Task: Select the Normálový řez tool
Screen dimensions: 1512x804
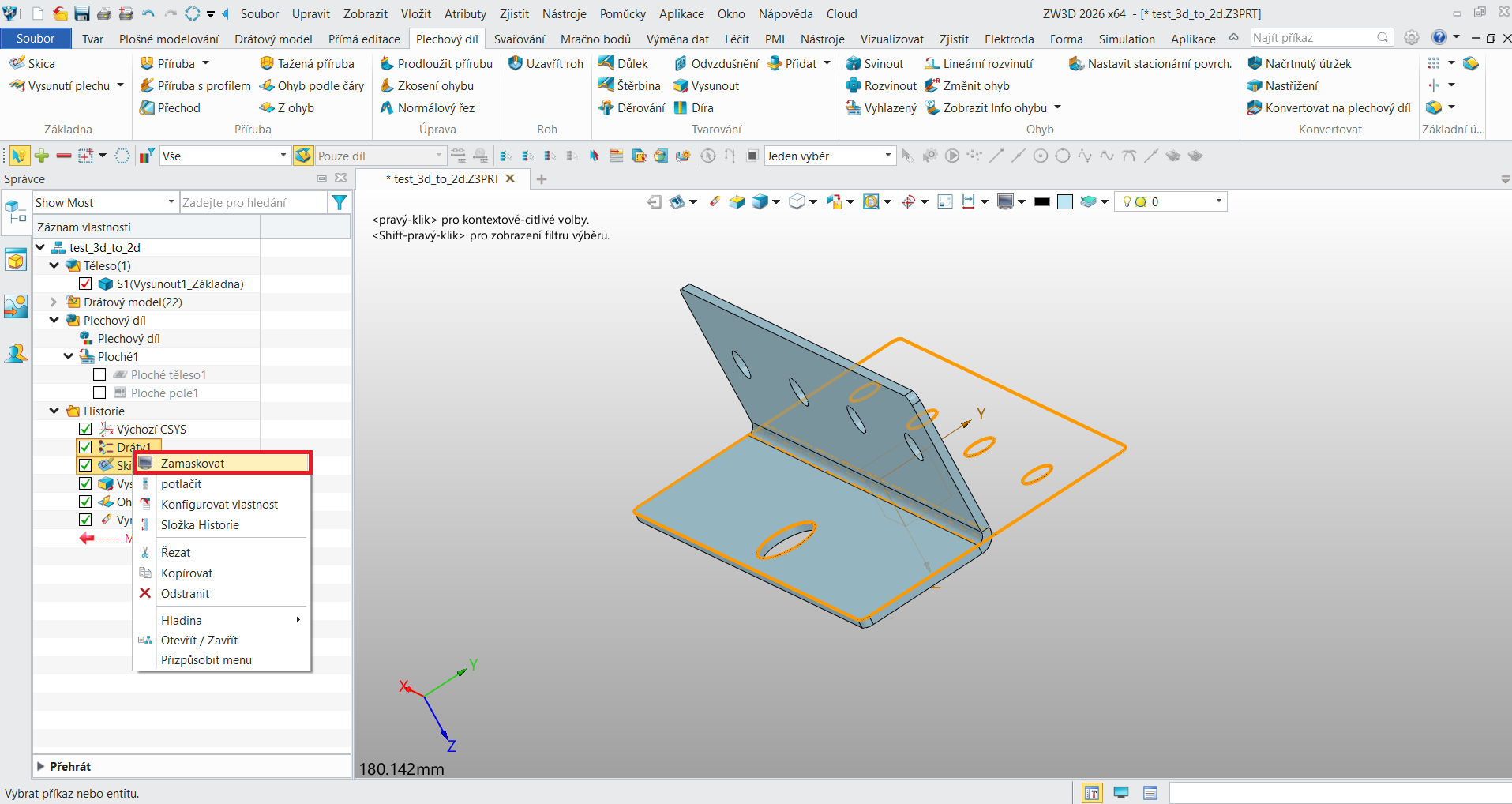Action: pos(427,107)
